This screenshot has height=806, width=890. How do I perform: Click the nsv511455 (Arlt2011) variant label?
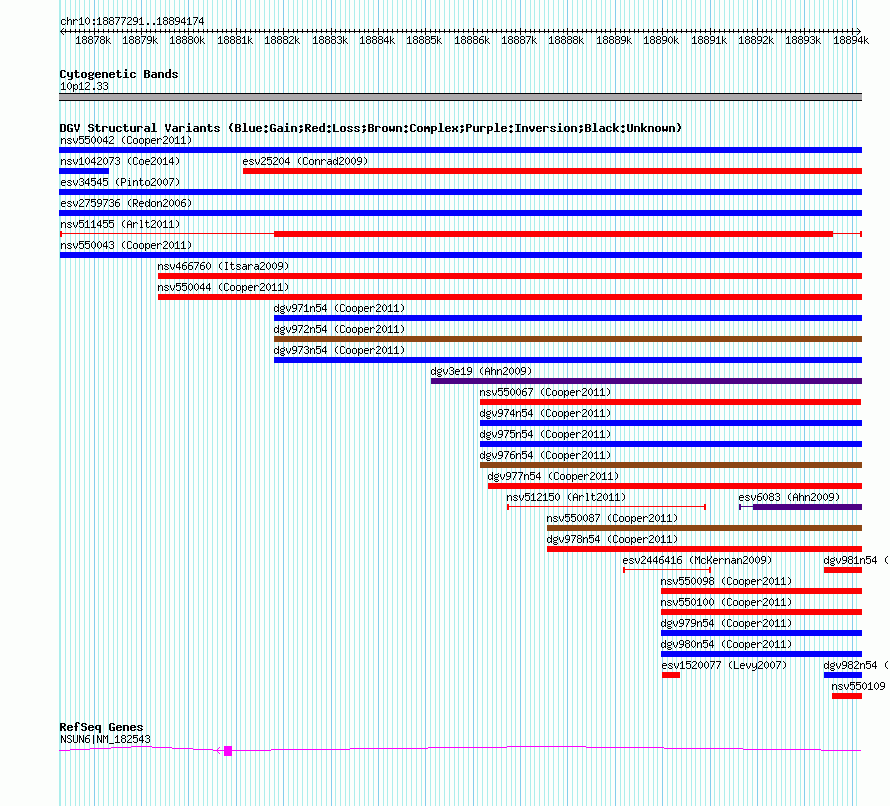click(x=120, y=224)
